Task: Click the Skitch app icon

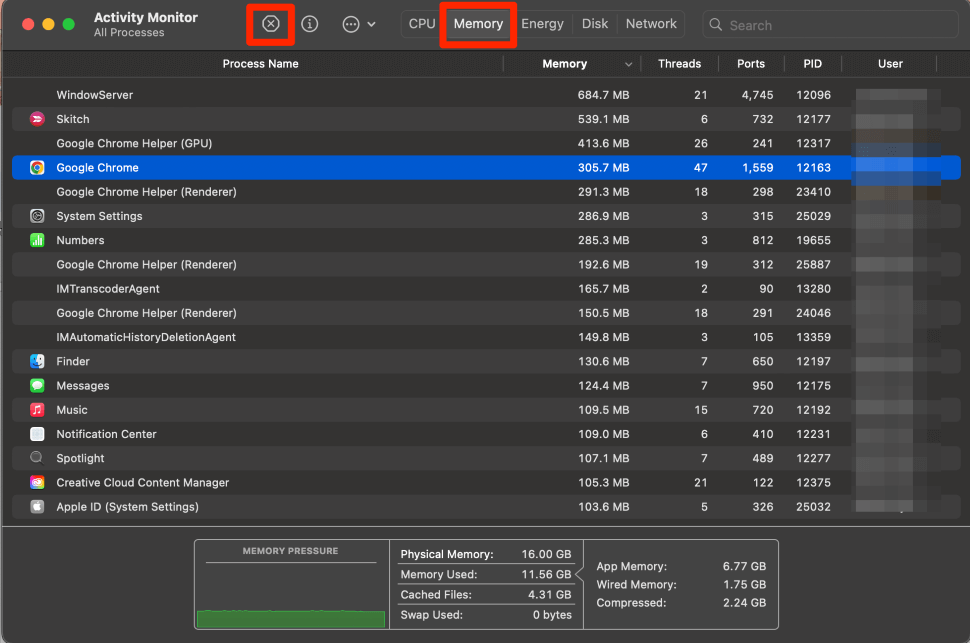Action: (37, 119)
